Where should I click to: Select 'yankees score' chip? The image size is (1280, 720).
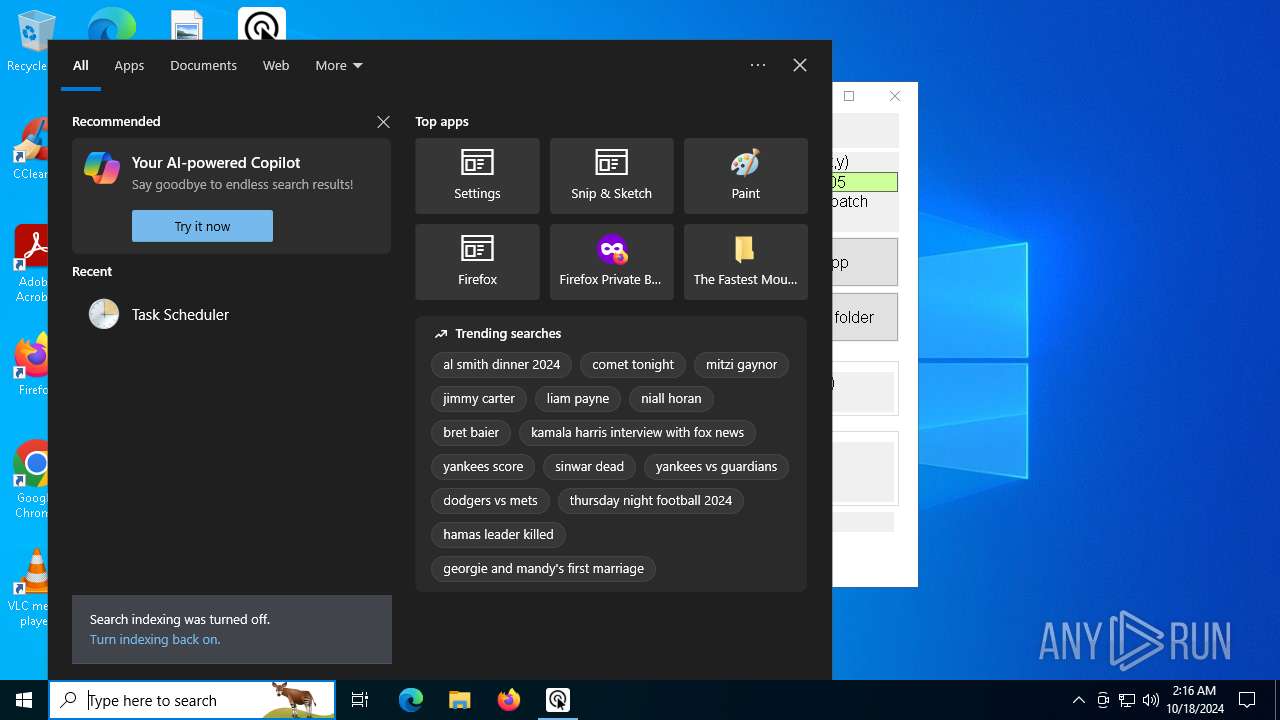483,467
